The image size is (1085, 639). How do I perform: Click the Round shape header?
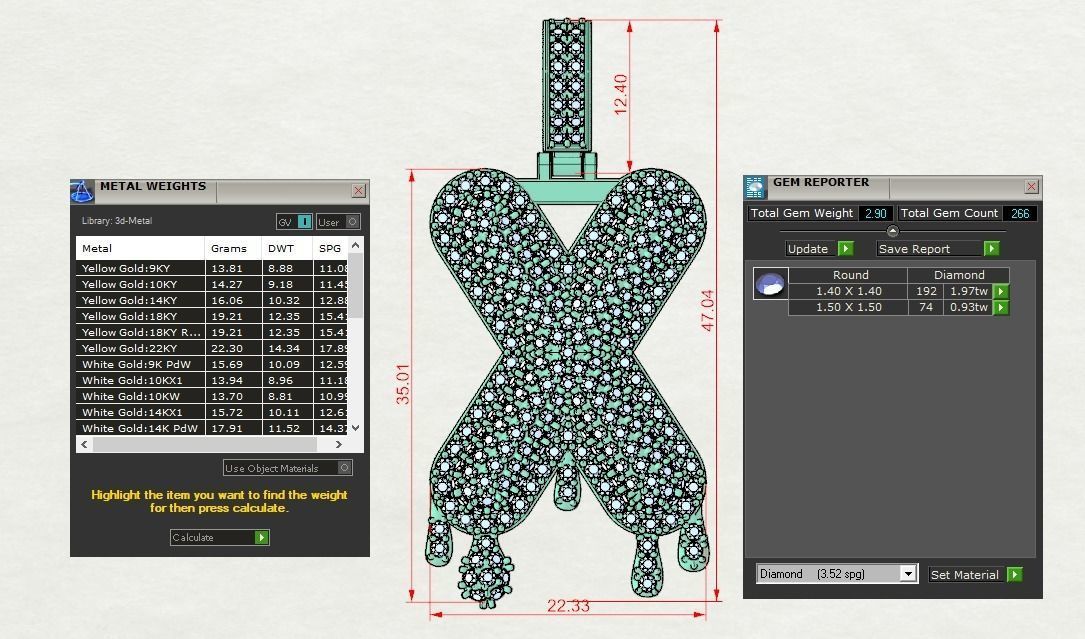(x=850, y=275)
